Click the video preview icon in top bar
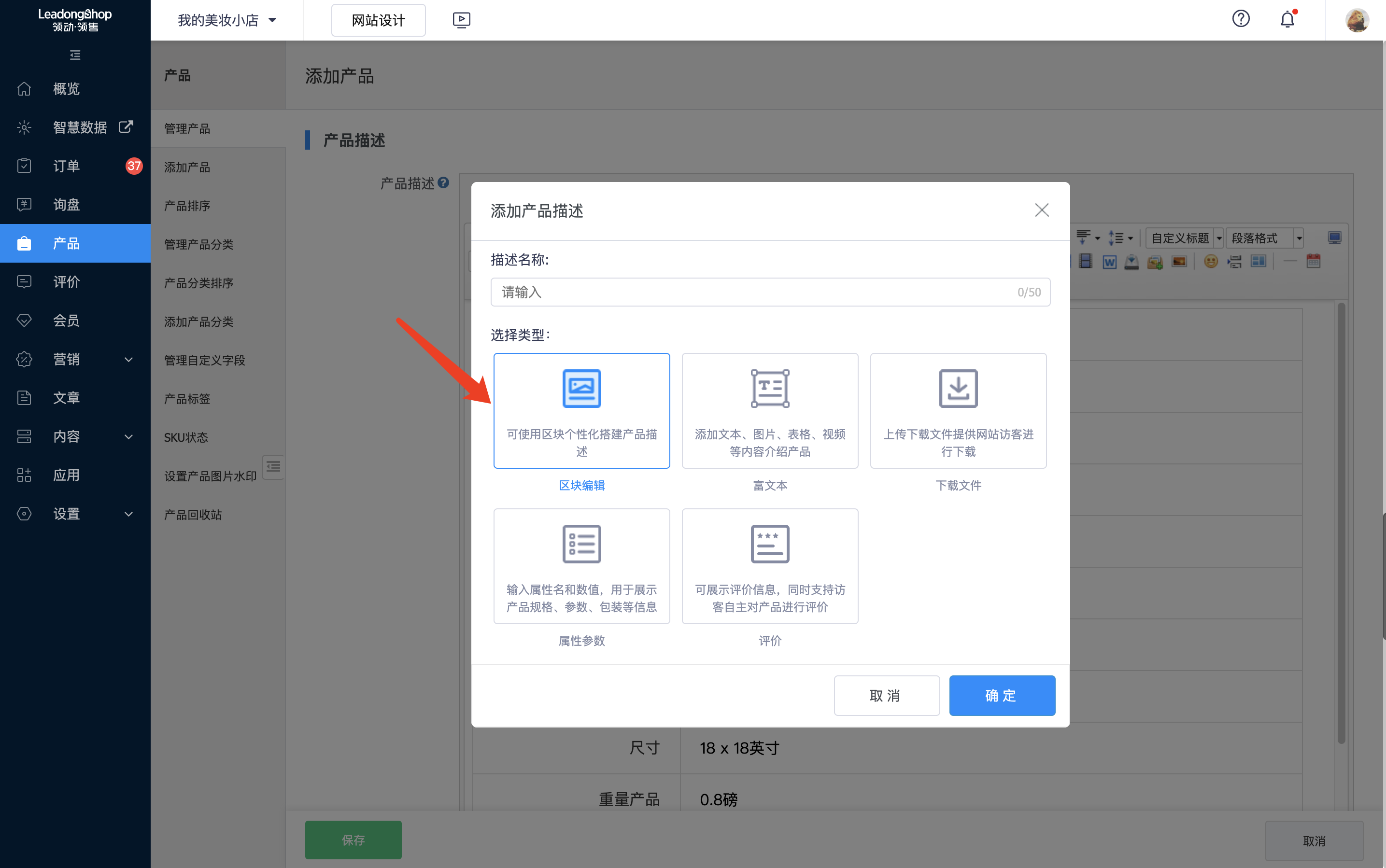Viewport: 1386px width, 868px height. 461,20
